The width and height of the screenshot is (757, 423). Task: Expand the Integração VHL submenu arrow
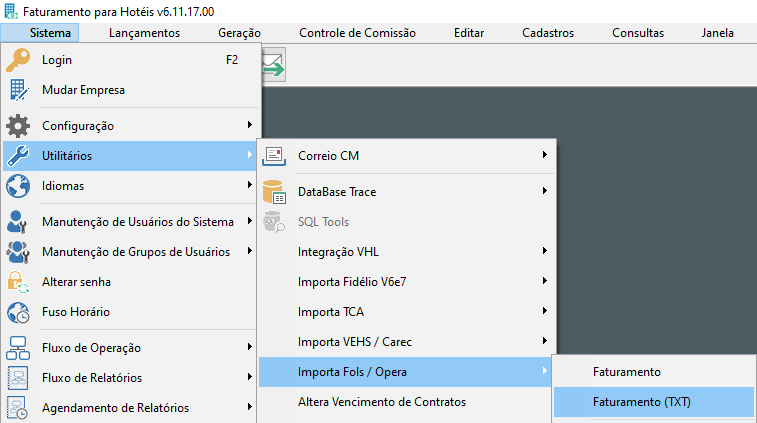coord(545,251)
